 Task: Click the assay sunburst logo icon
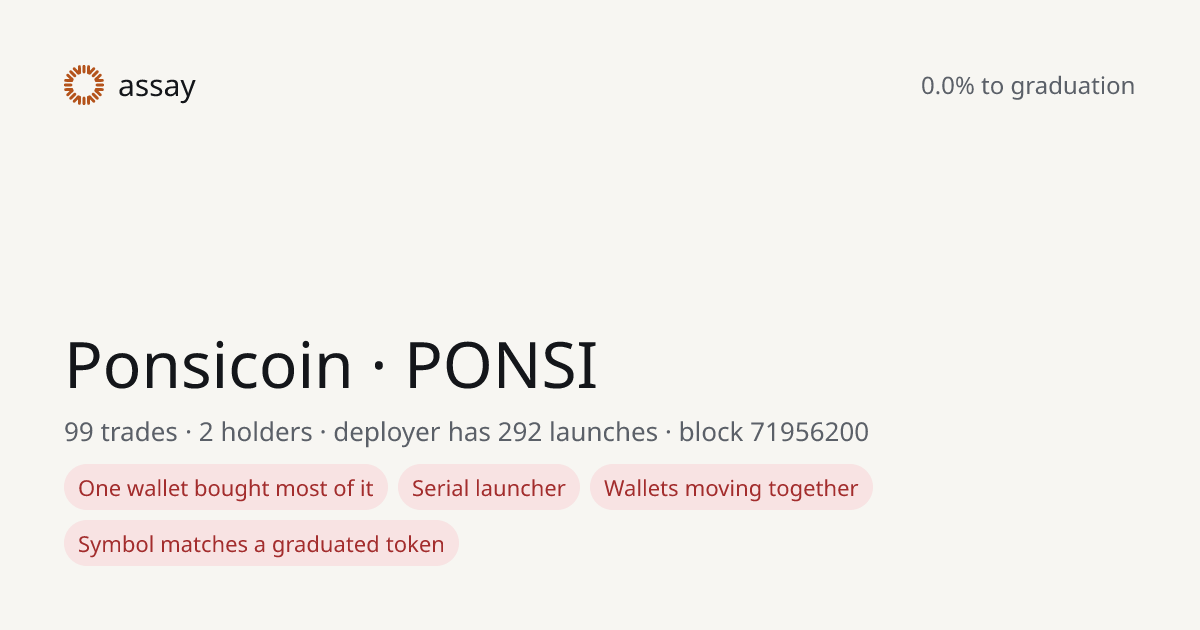84,85
